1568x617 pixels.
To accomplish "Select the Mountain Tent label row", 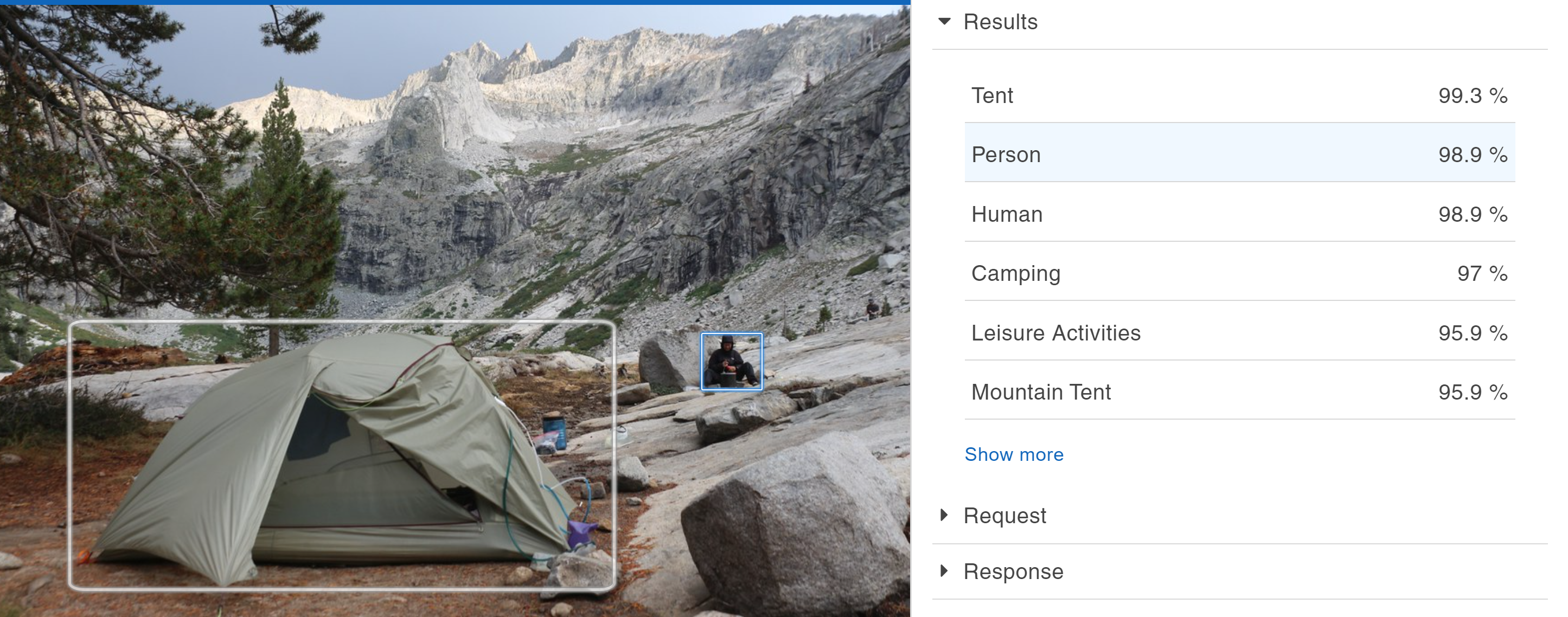I will pyautogui.click(x=1239, y=392).
